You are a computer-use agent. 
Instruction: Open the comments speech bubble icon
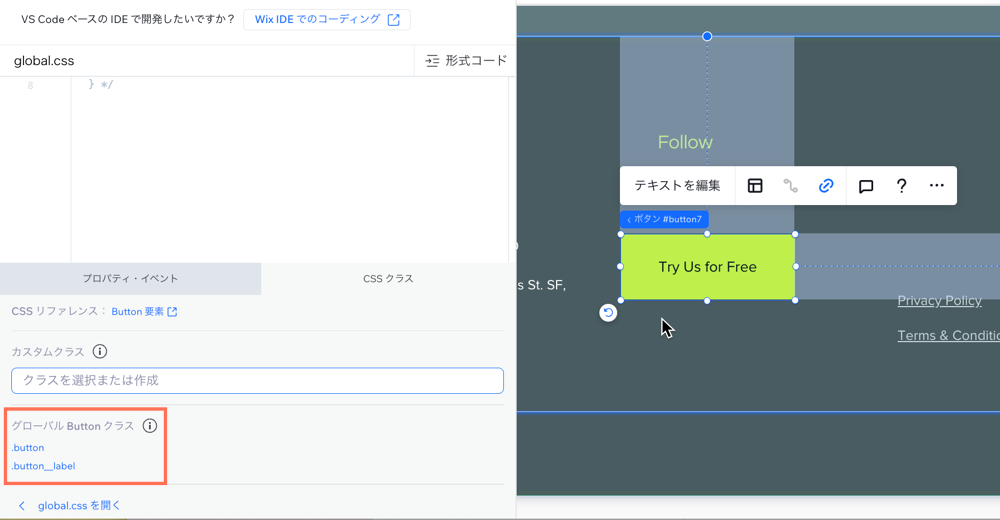coord(866,186)
